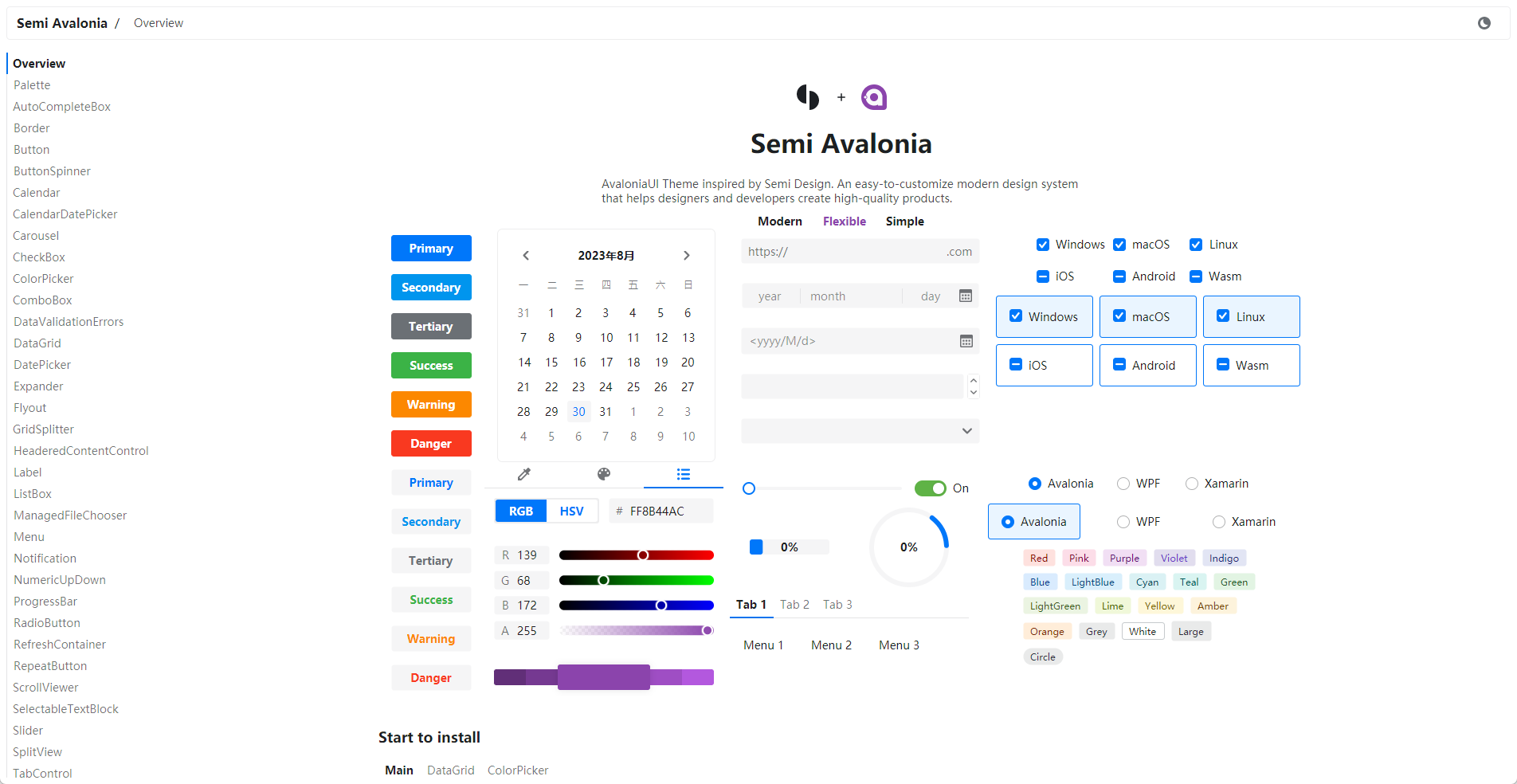Open ColorPicker in the sidebar list

click(x=43, y=279)
